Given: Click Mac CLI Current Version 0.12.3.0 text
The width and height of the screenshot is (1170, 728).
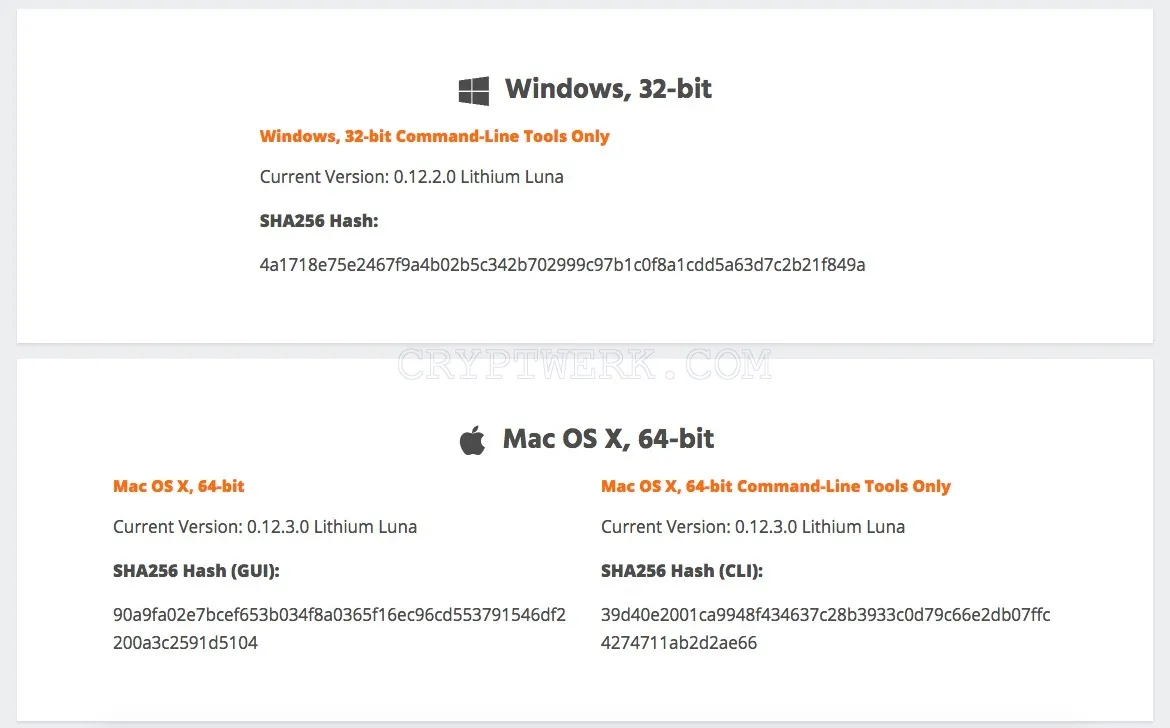Looking at the screenshot, I should tap(753, 527).
